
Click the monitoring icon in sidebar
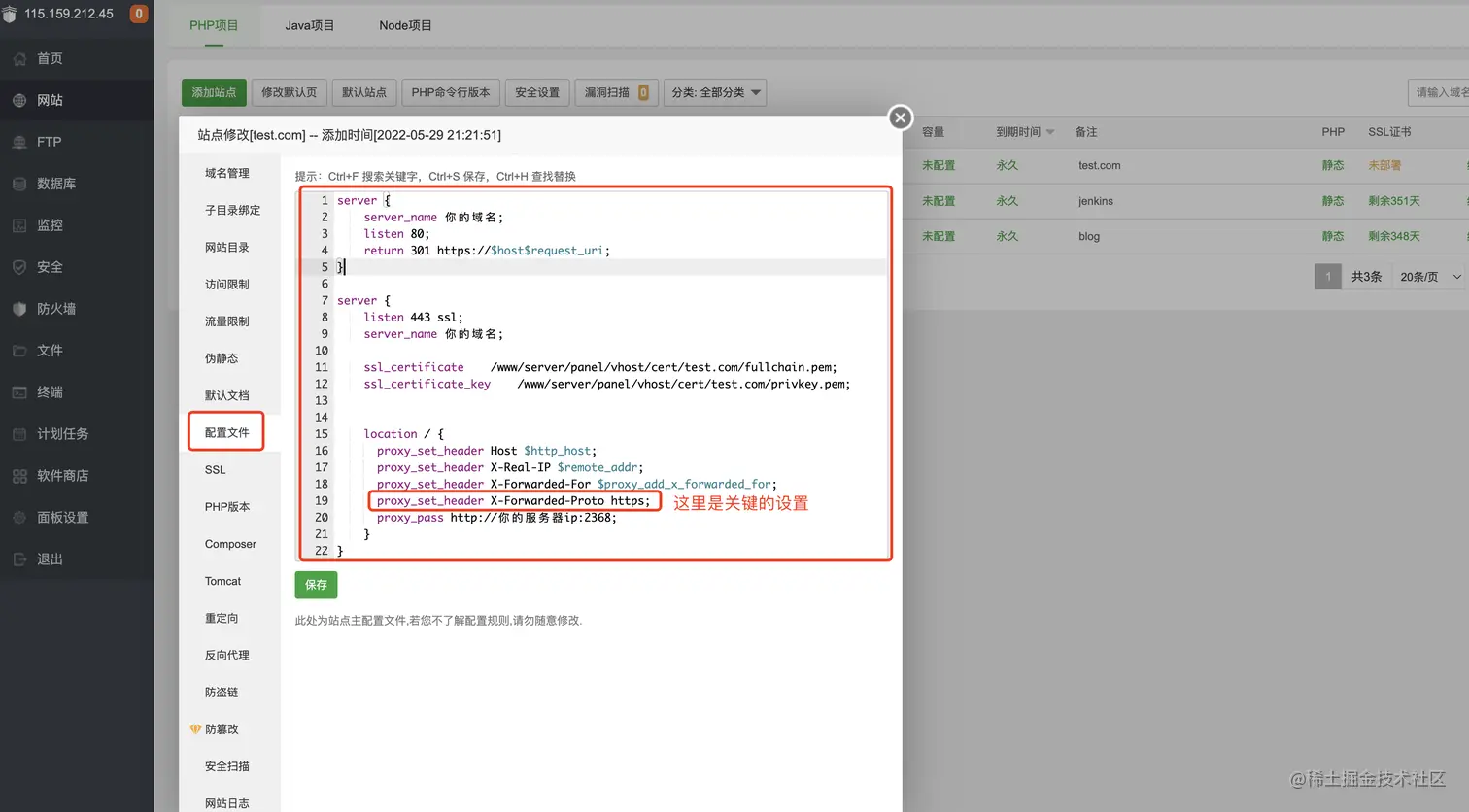(19, 226)
